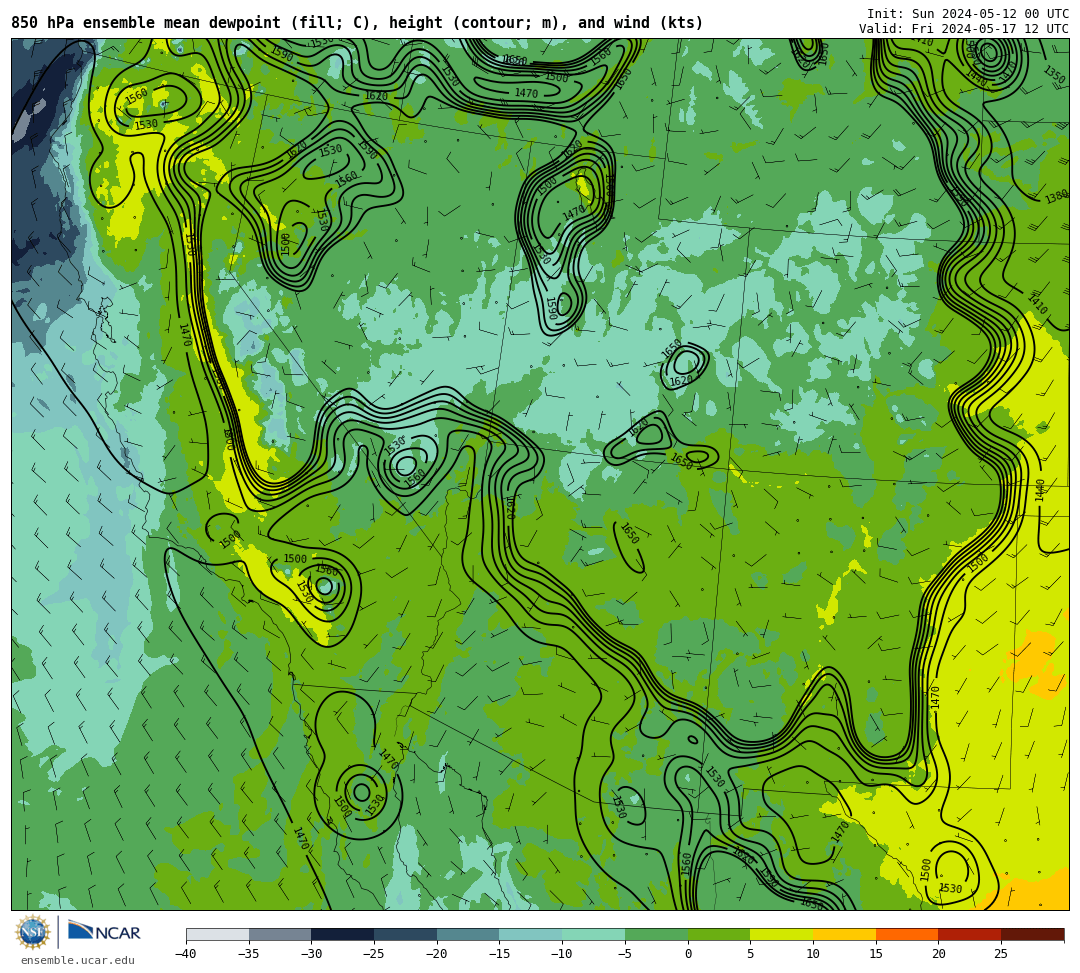Click the yellow-green 5 to 10 colorbar swatch
This screenshot has width=1080, height=973.
(782, 934)
